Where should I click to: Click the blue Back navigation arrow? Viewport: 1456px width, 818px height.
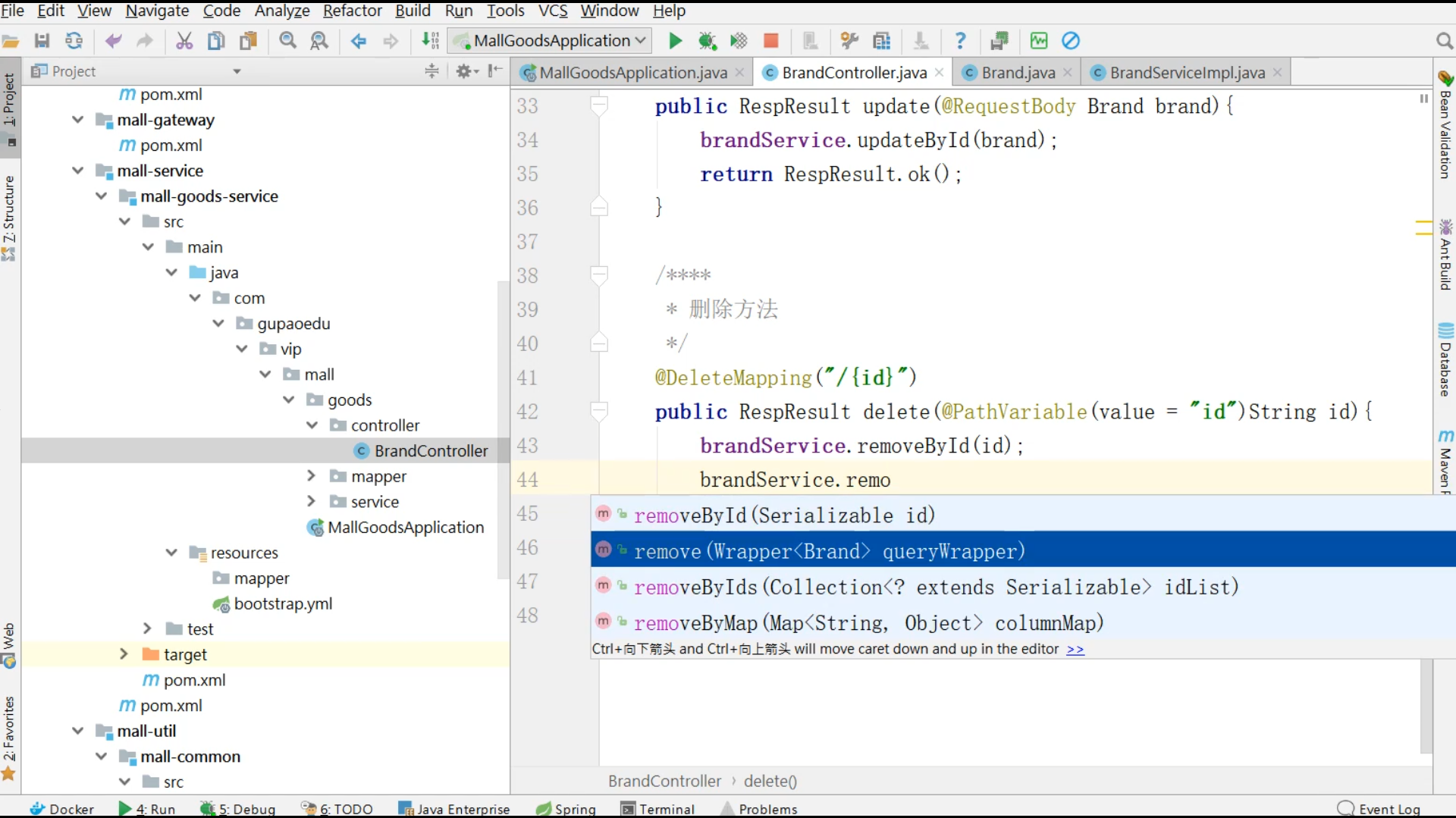[359, 41]
